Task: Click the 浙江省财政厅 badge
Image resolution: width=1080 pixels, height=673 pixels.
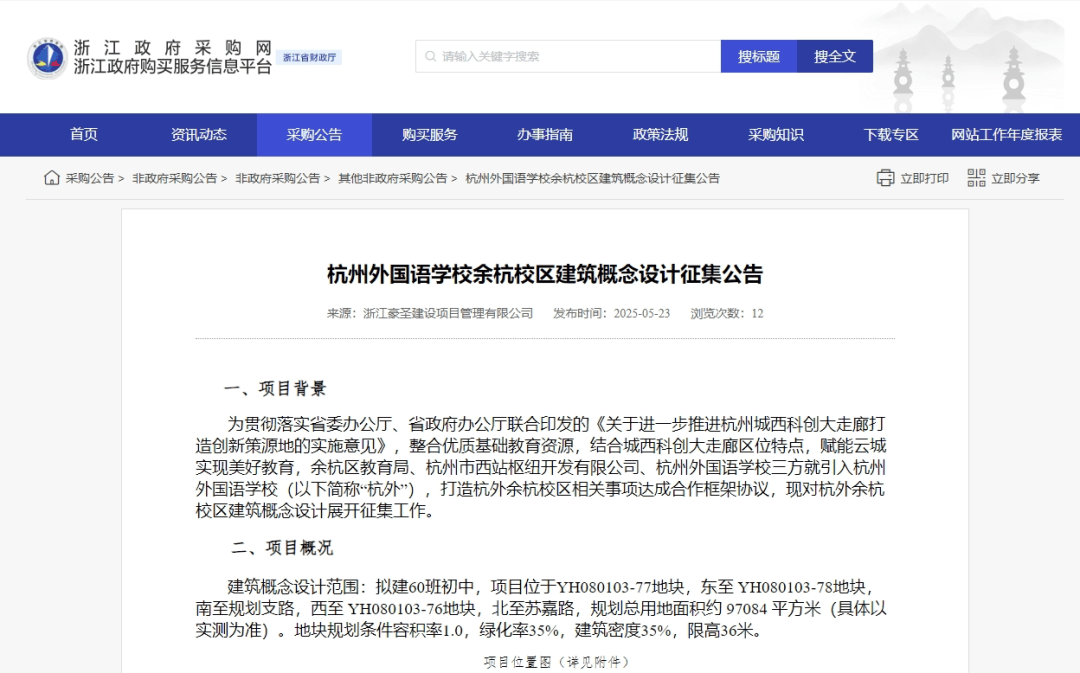Action: pos(309,57)
